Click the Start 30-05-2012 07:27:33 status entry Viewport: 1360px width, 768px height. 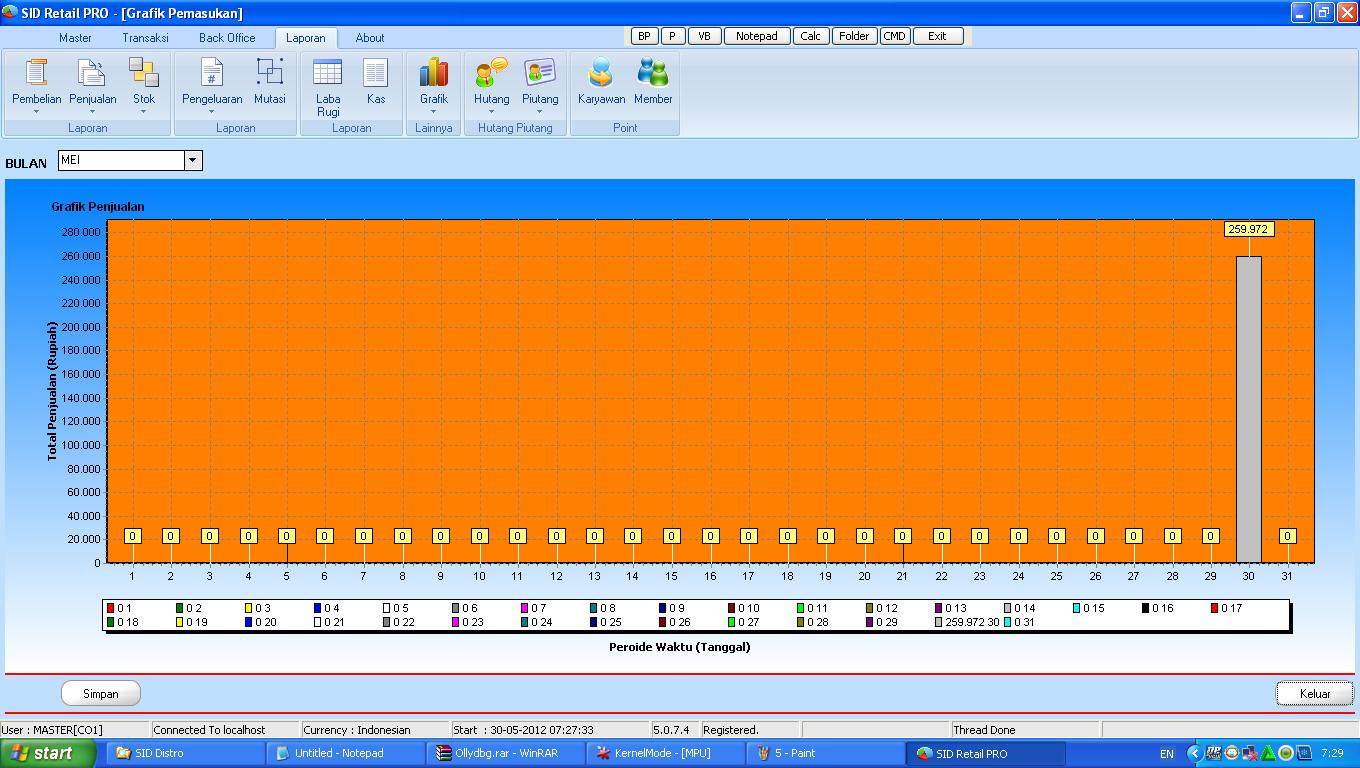(x=550, y=730)
